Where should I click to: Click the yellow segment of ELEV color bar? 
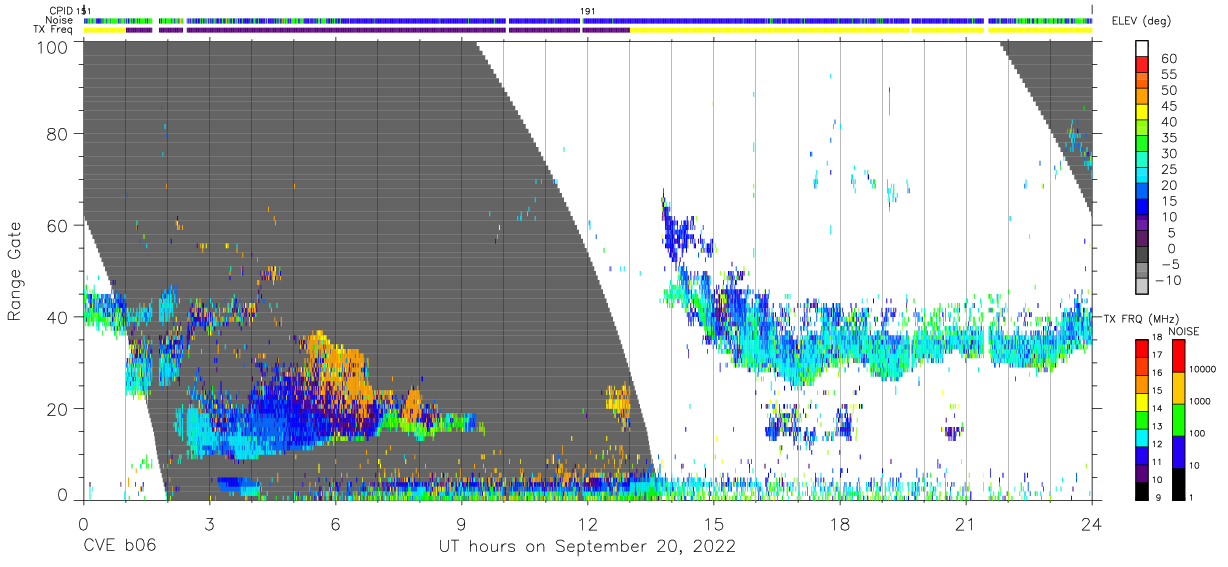pos(1142,114)
